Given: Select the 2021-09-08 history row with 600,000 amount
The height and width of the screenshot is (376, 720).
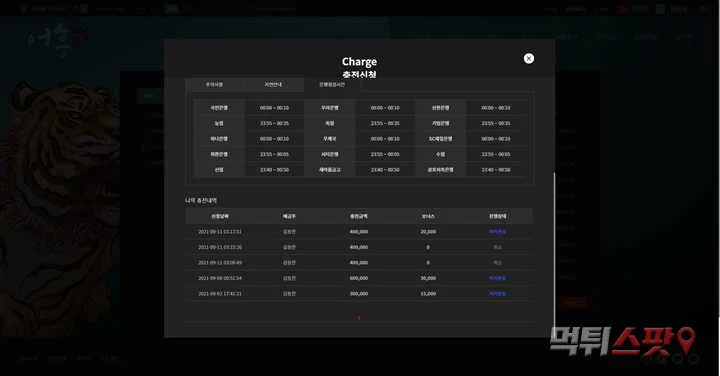Looking at the screenshot, I should tap(360, 278).
